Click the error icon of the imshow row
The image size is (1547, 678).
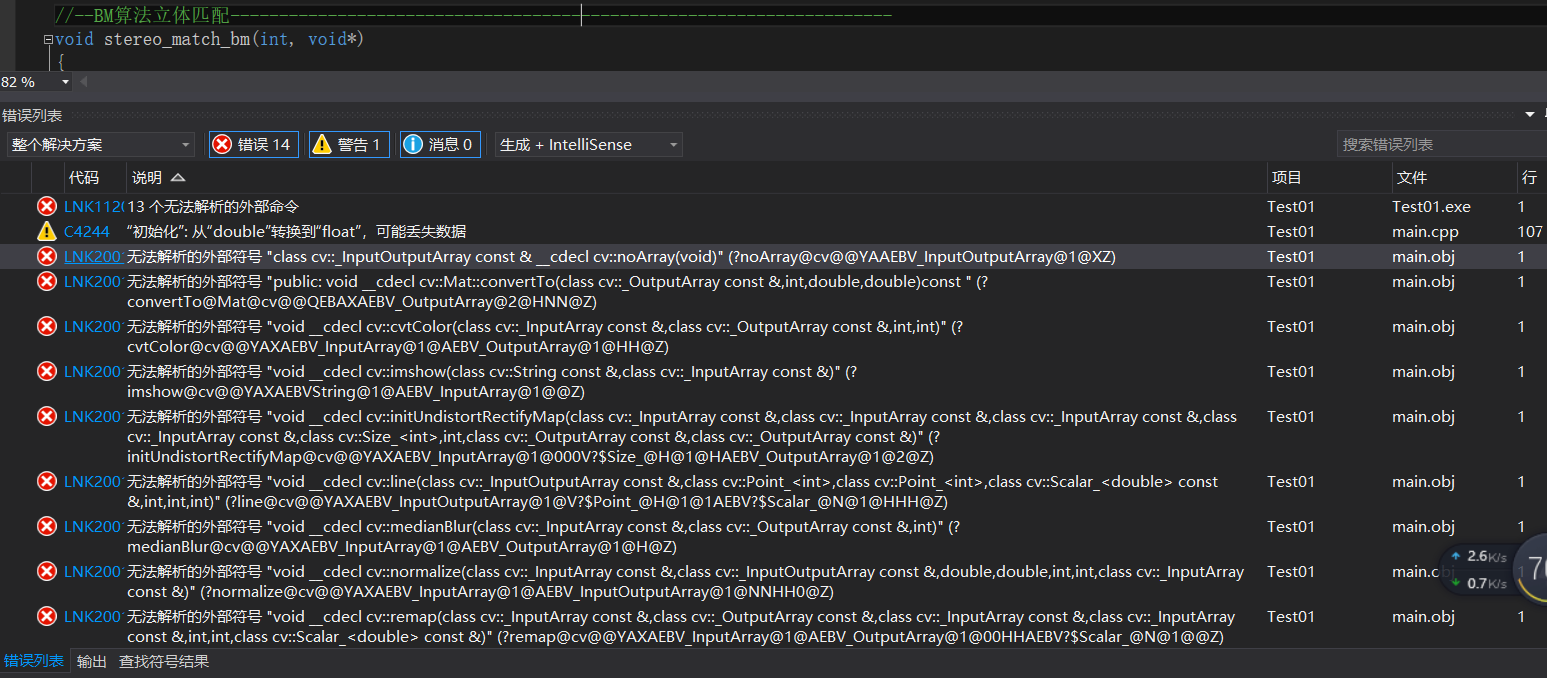coord(46,372)
